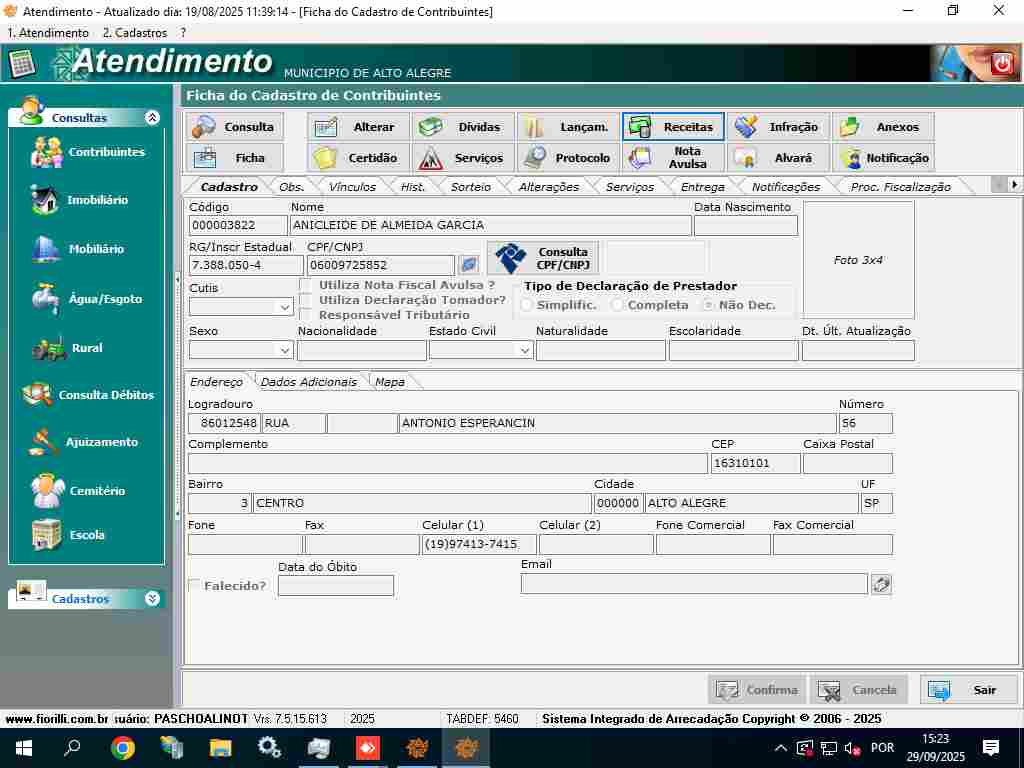Open the Alvará toolbar button
The height and width of the screenshot is (768, 1024).
coord(779,158)
